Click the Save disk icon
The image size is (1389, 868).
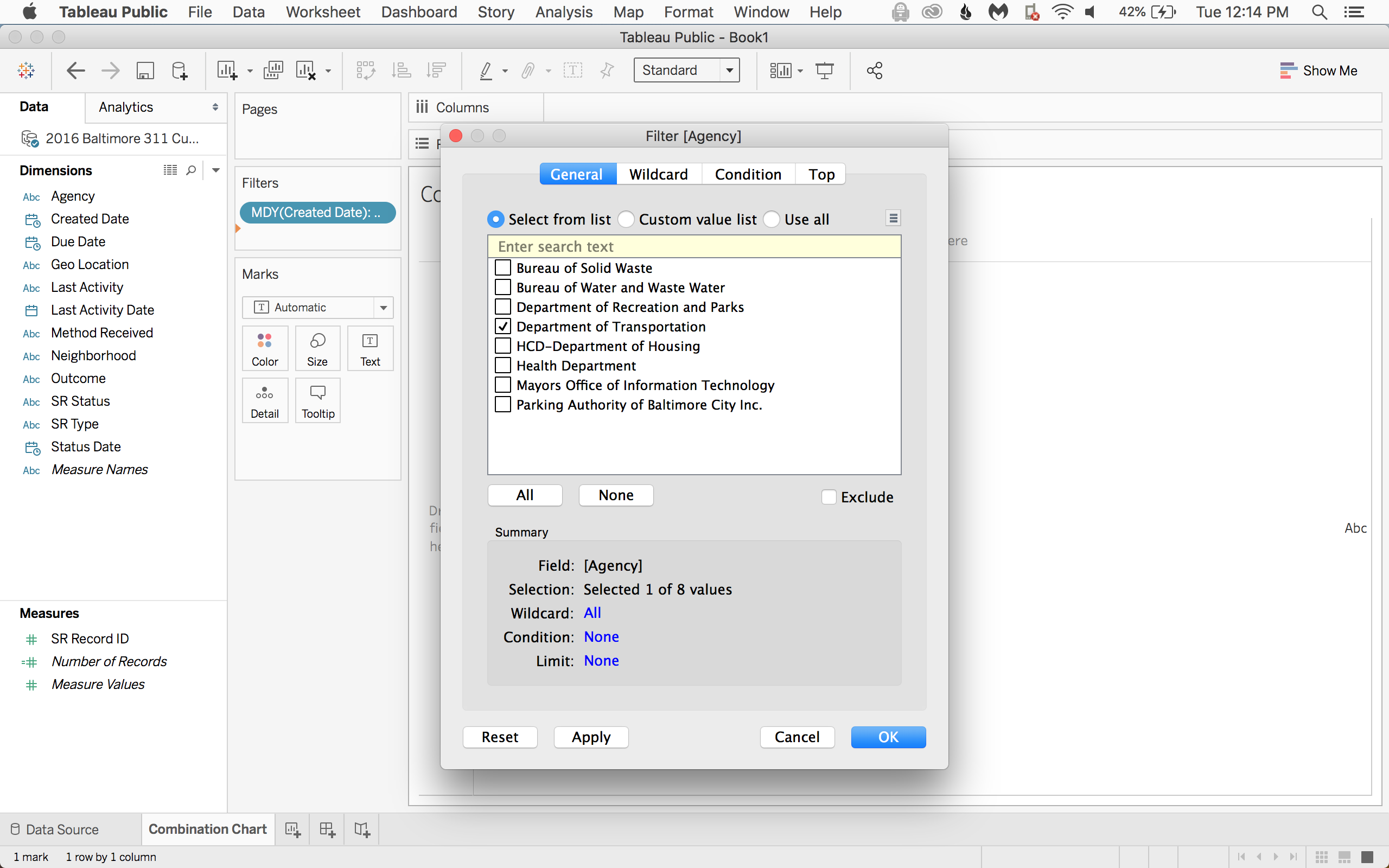145,71
